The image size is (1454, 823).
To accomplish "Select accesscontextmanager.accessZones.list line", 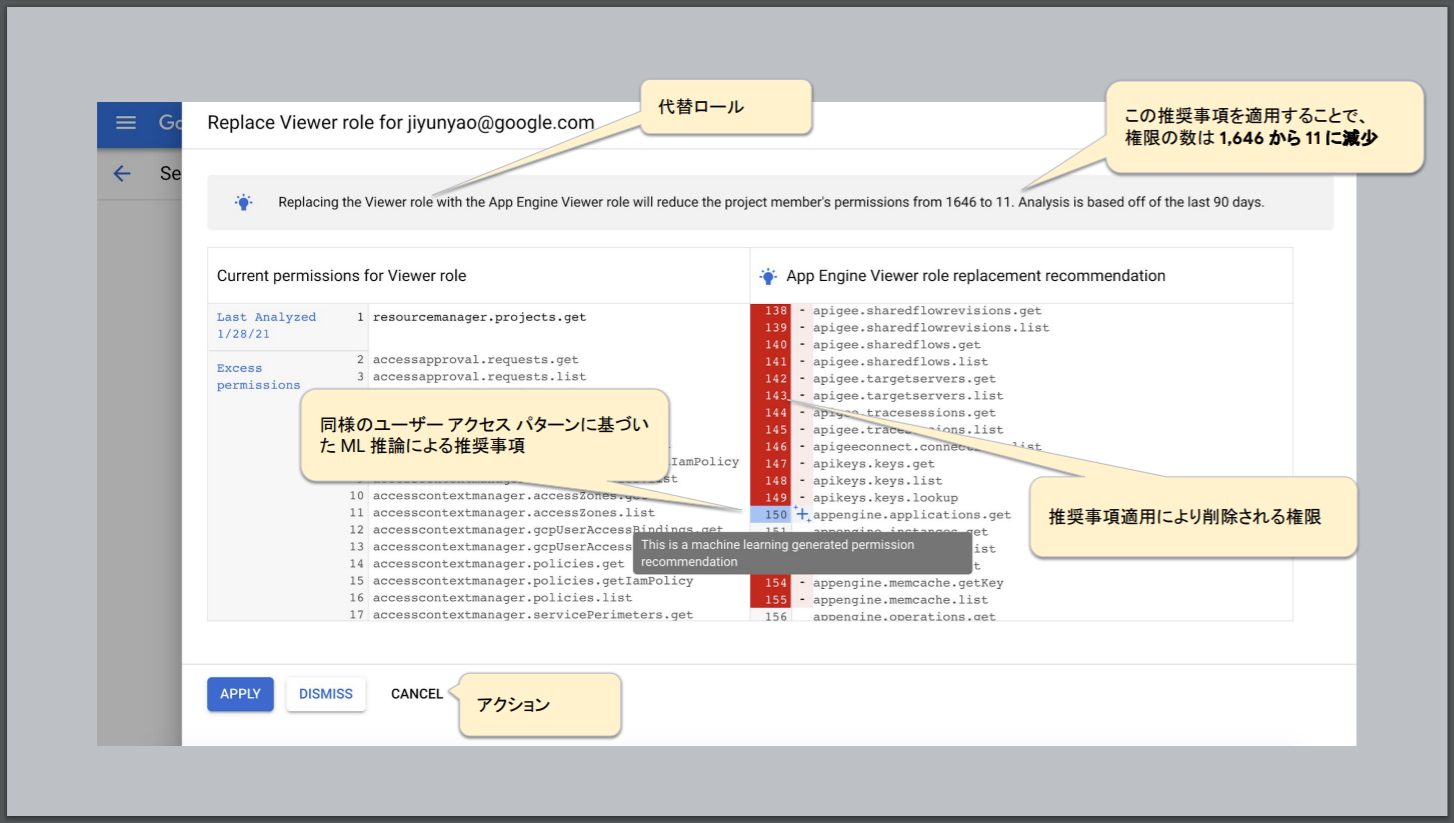I will (x=514, y=513).
